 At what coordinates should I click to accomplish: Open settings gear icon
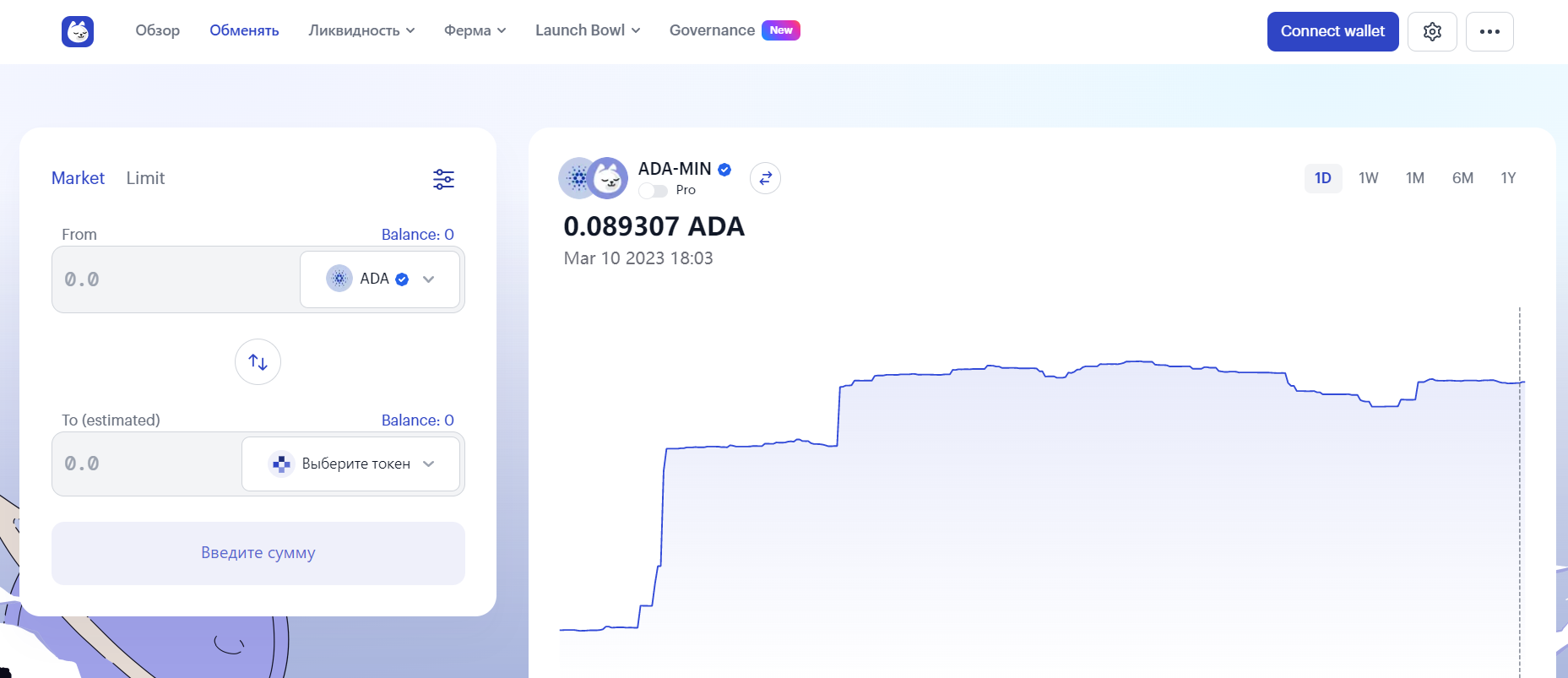click(1432, 31)
